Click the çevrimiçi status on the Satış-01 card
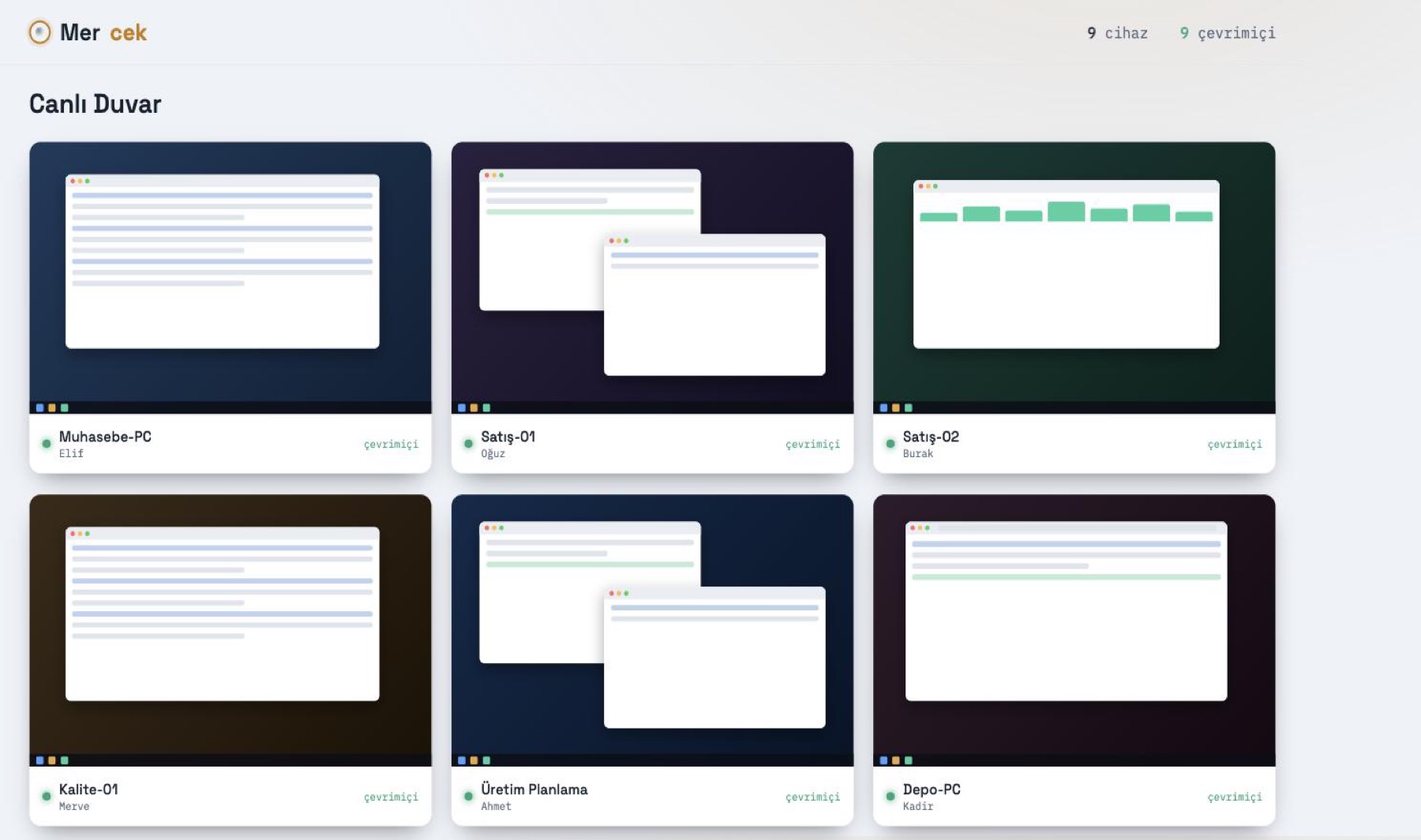The height and width of the screenshot is (840, 1421). tap(812, 444)
